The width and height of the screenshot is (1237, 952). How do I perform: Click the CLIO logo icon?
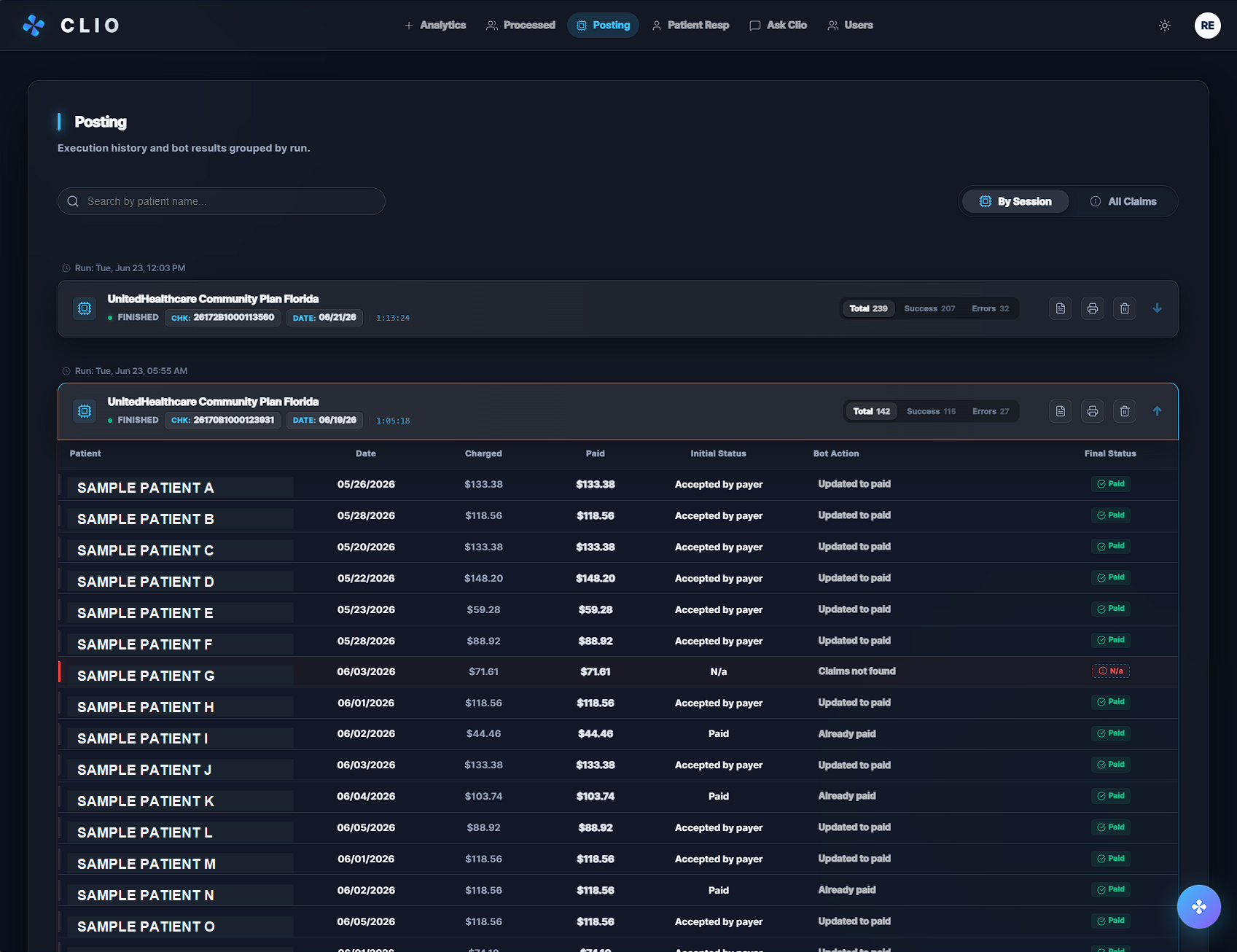click(34, 26)
